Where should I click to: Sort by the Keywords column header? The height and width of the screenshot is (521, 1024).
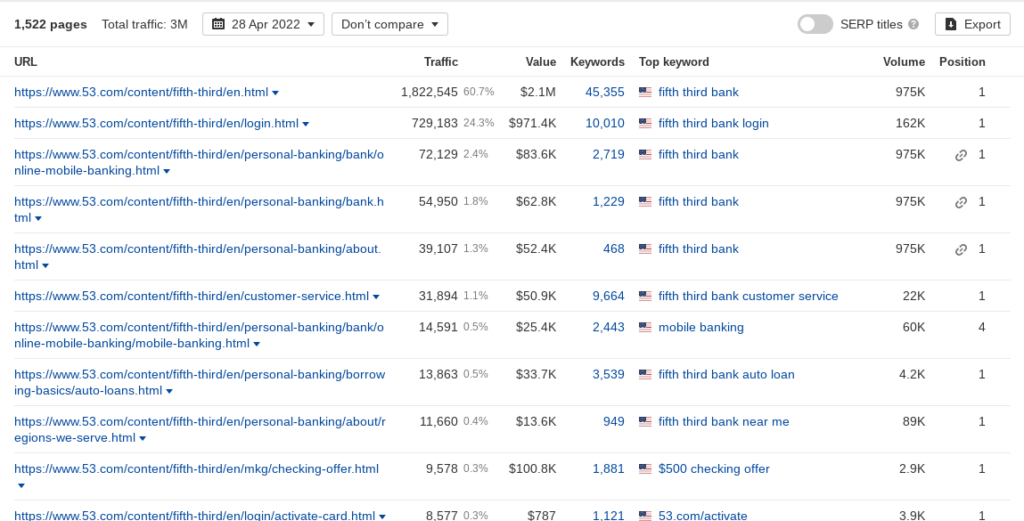coord(597,62)
